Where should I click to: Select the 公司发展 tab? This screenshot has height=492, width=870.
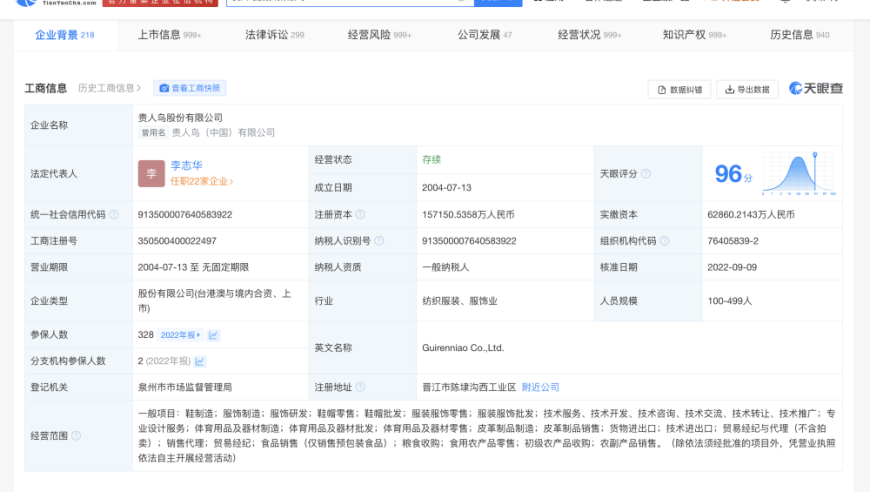point(484,35)
